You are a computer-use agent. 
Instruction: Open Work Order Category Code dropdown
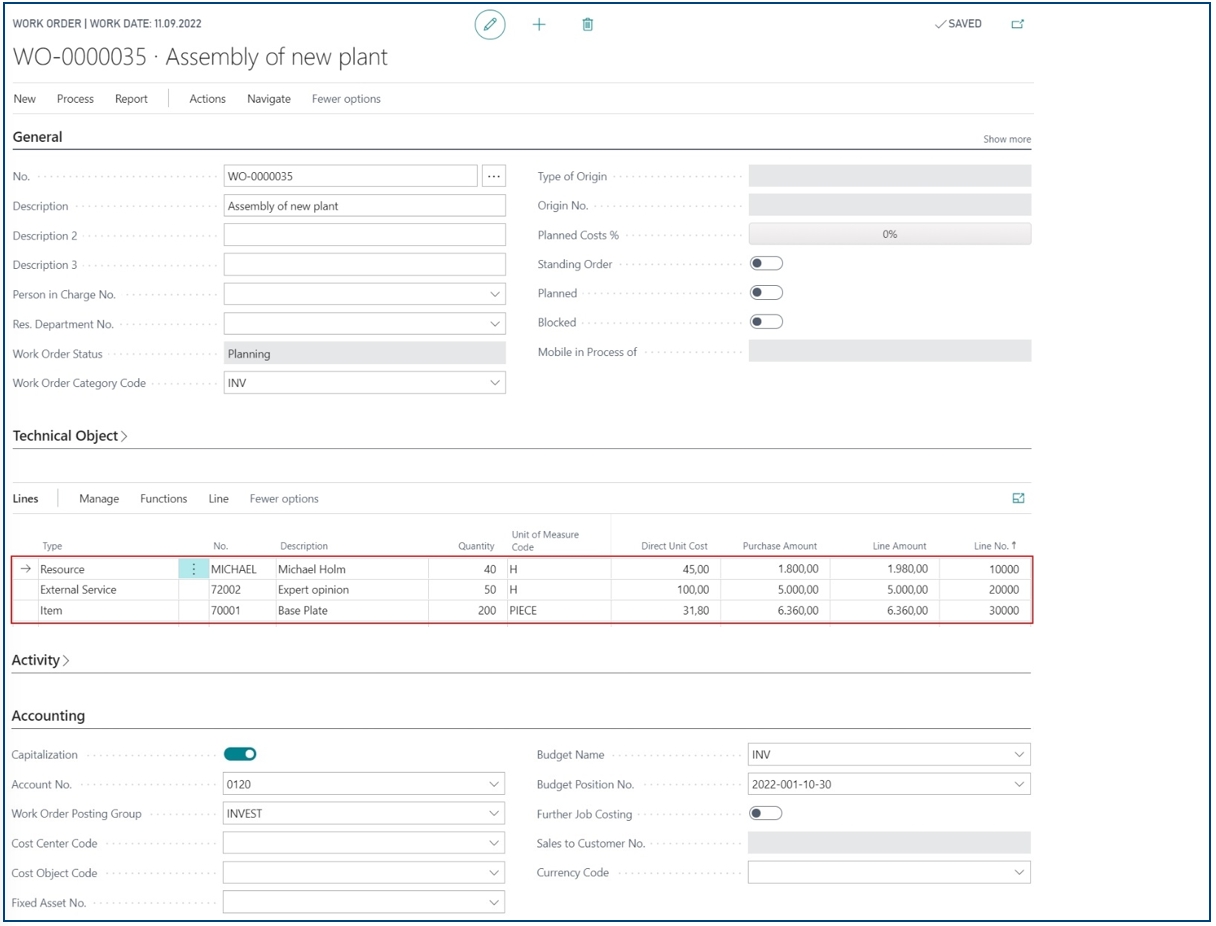coord(495,383)
